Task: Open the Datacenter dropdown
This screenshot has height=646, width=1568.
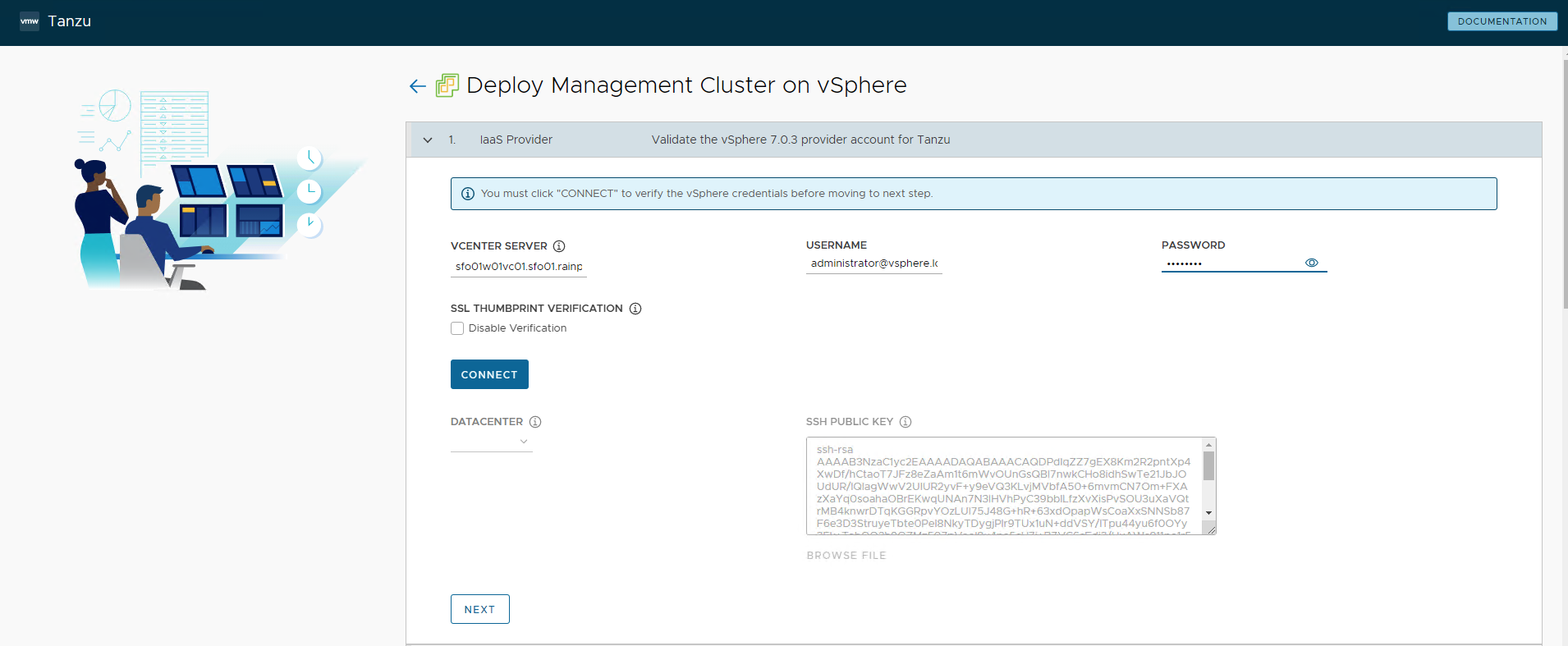Action: tap(492, 442)
